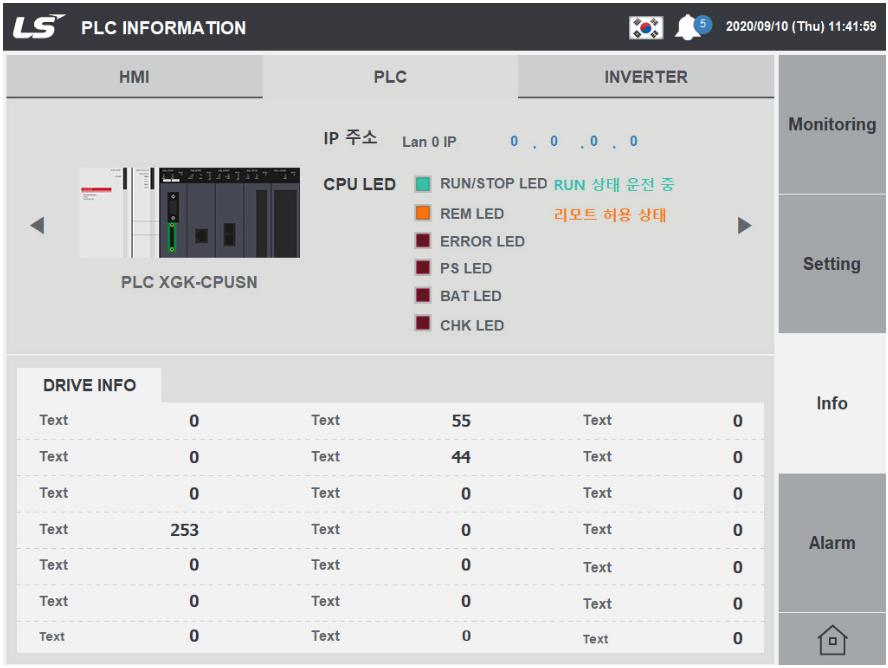888x668 pixels.
Task: Click the 'RUN/STOP LED' label
Action: [493, 183]
